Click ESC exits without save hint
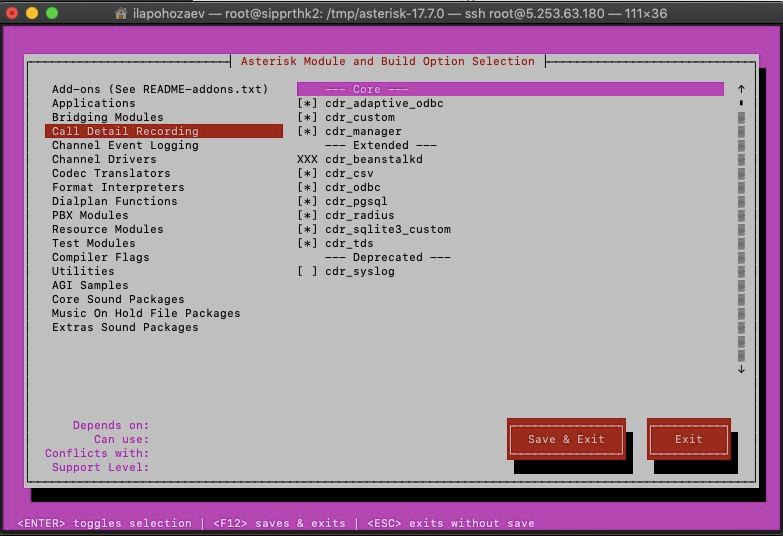This screenshot has height=536, width=783. (x=451, y=523)
